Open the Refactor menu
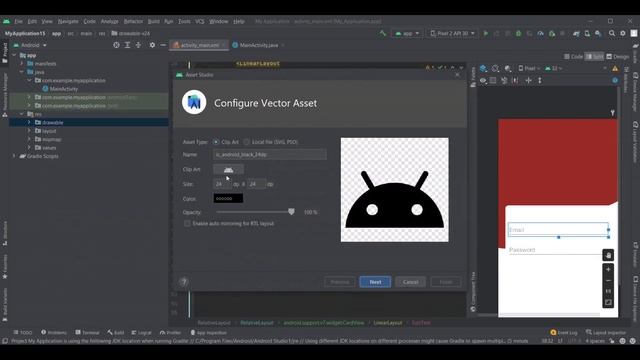640x360 pixels. tap(133, 21)
